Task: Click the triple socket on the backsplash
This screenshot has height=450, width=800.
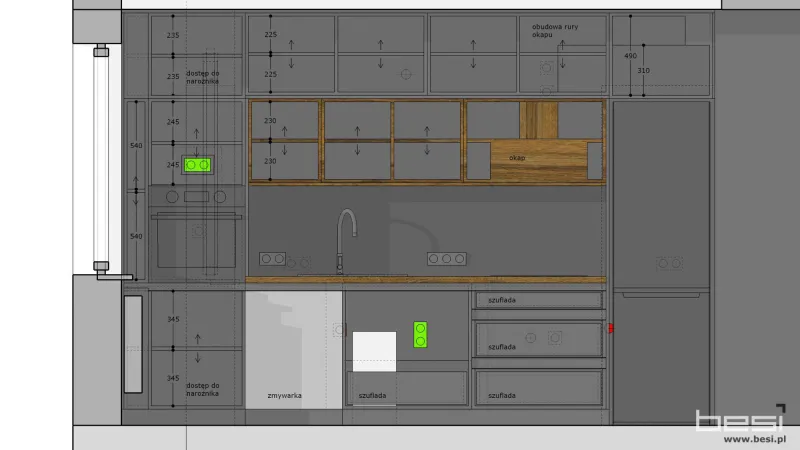Action: point(447,259)
